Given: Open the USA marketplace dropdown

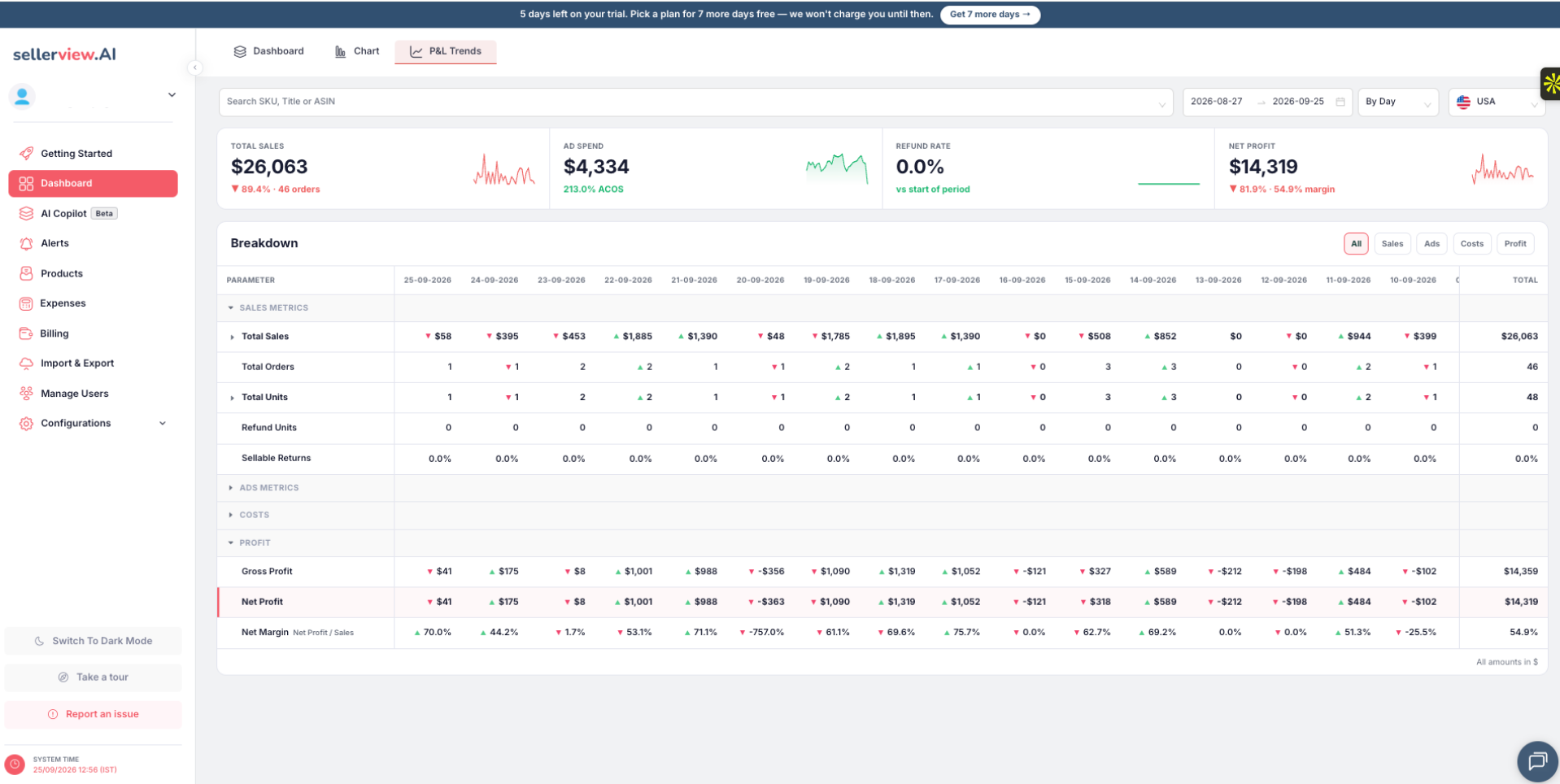Looking at the screenshot, I should pos(1497,102).
